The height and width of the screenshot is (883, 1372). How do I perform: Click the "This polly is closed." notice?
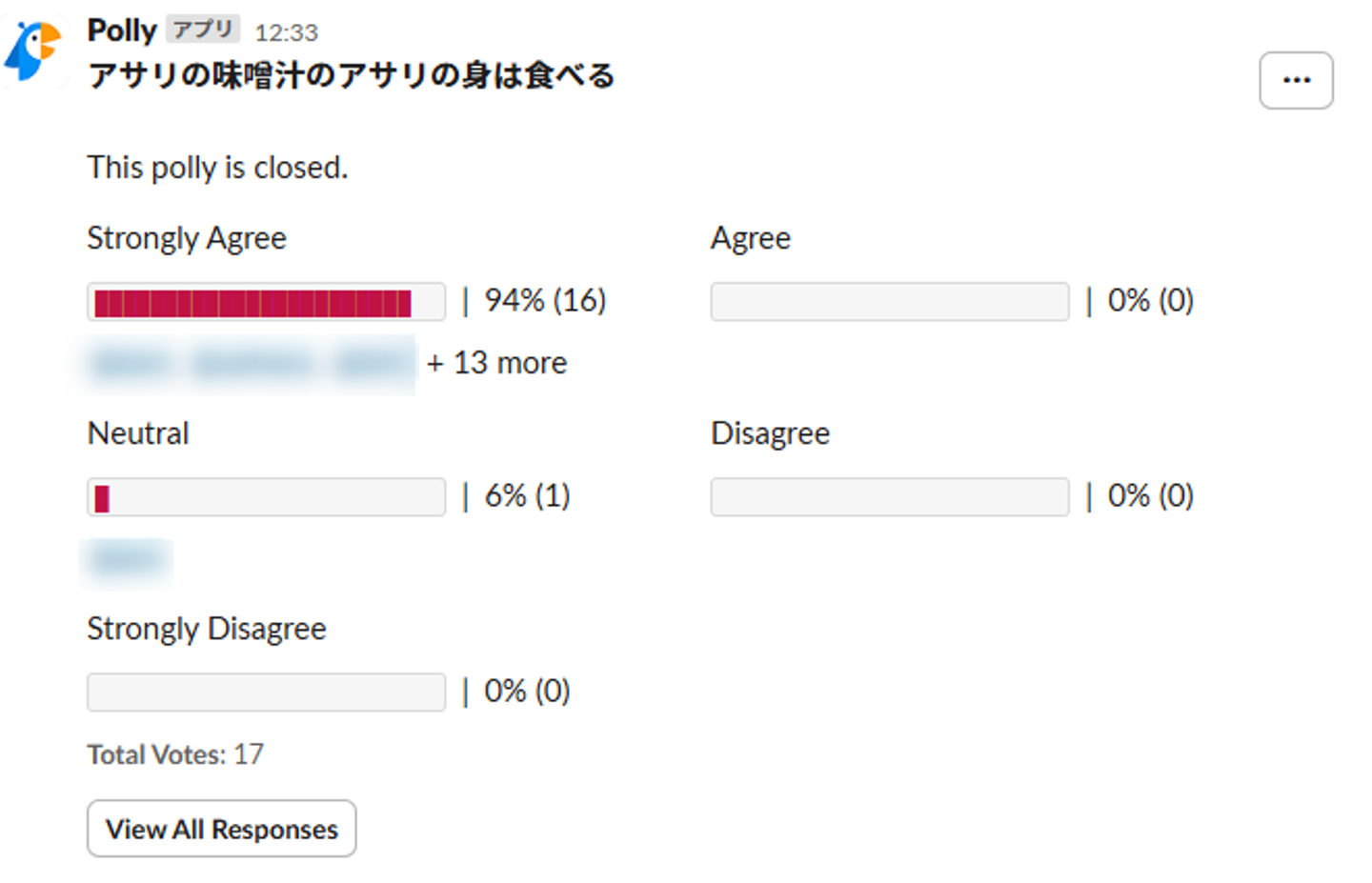pyautogui.click(x=217, y=168)
